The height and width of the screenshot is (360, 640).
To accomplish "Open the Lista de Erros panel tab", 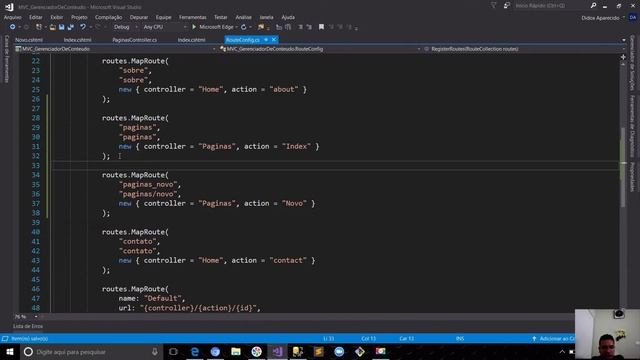I will pyautogui.click(x=28, y=326).
